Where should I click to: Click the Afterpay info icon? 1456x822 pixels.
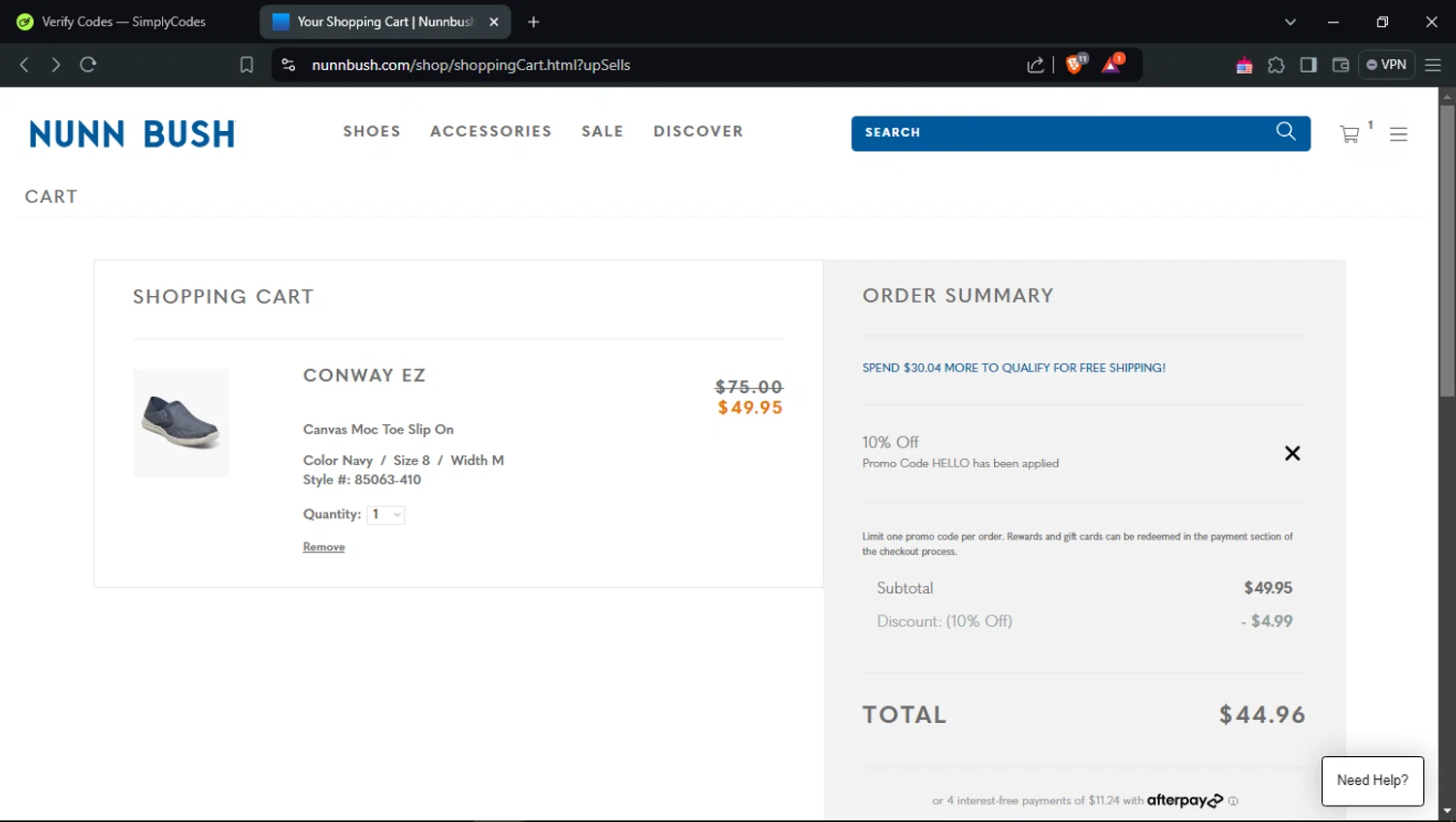pyautogui.click(x=1233, y=801)
